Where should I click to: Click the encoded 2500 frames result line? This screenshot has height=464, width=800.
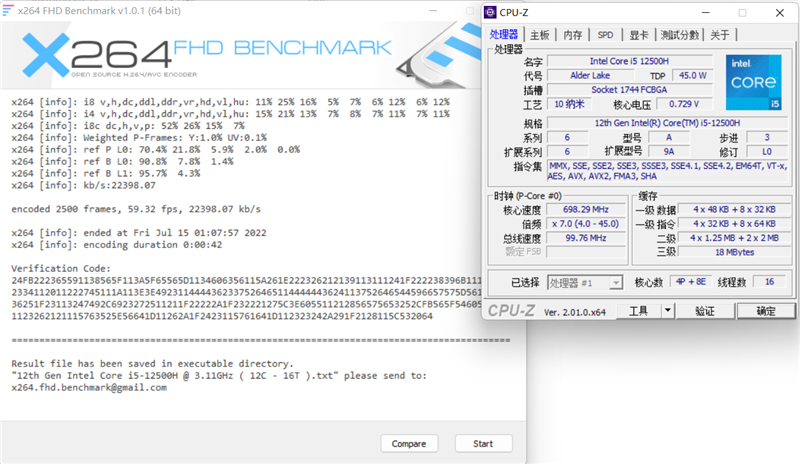coord(136,209)
